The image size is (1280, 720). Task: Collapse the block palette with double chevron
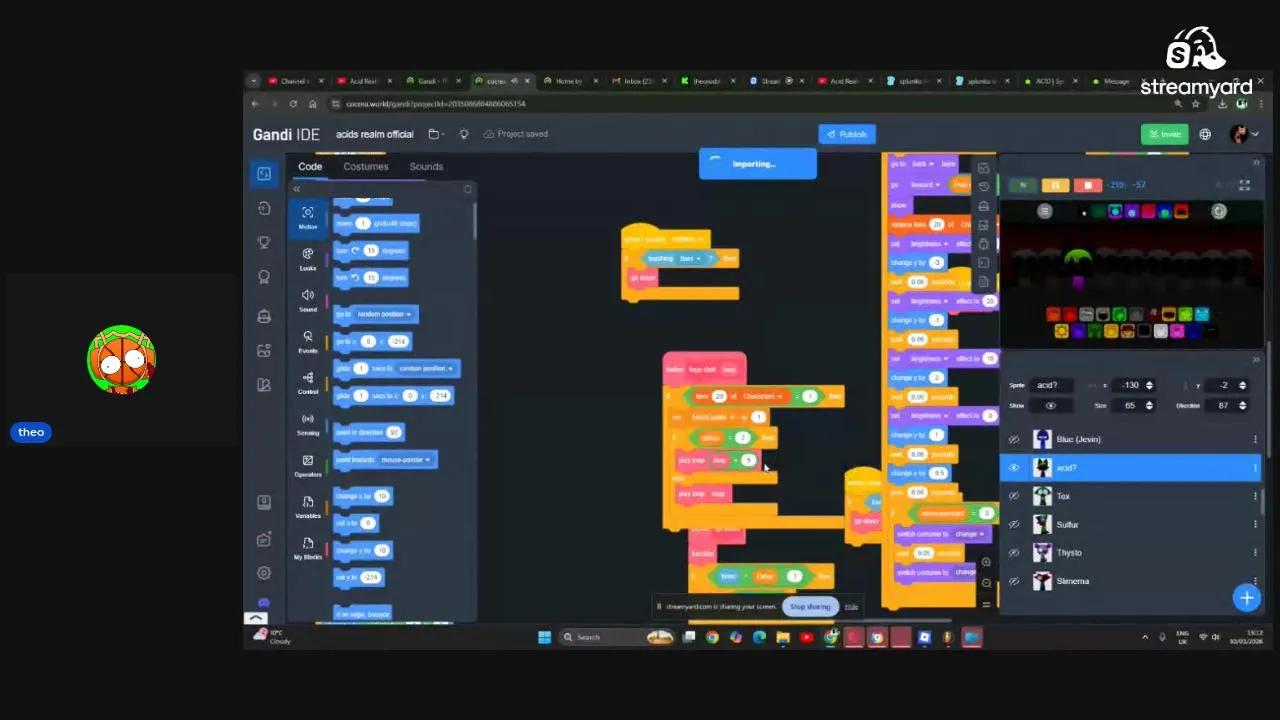click(x=297, y=189)
